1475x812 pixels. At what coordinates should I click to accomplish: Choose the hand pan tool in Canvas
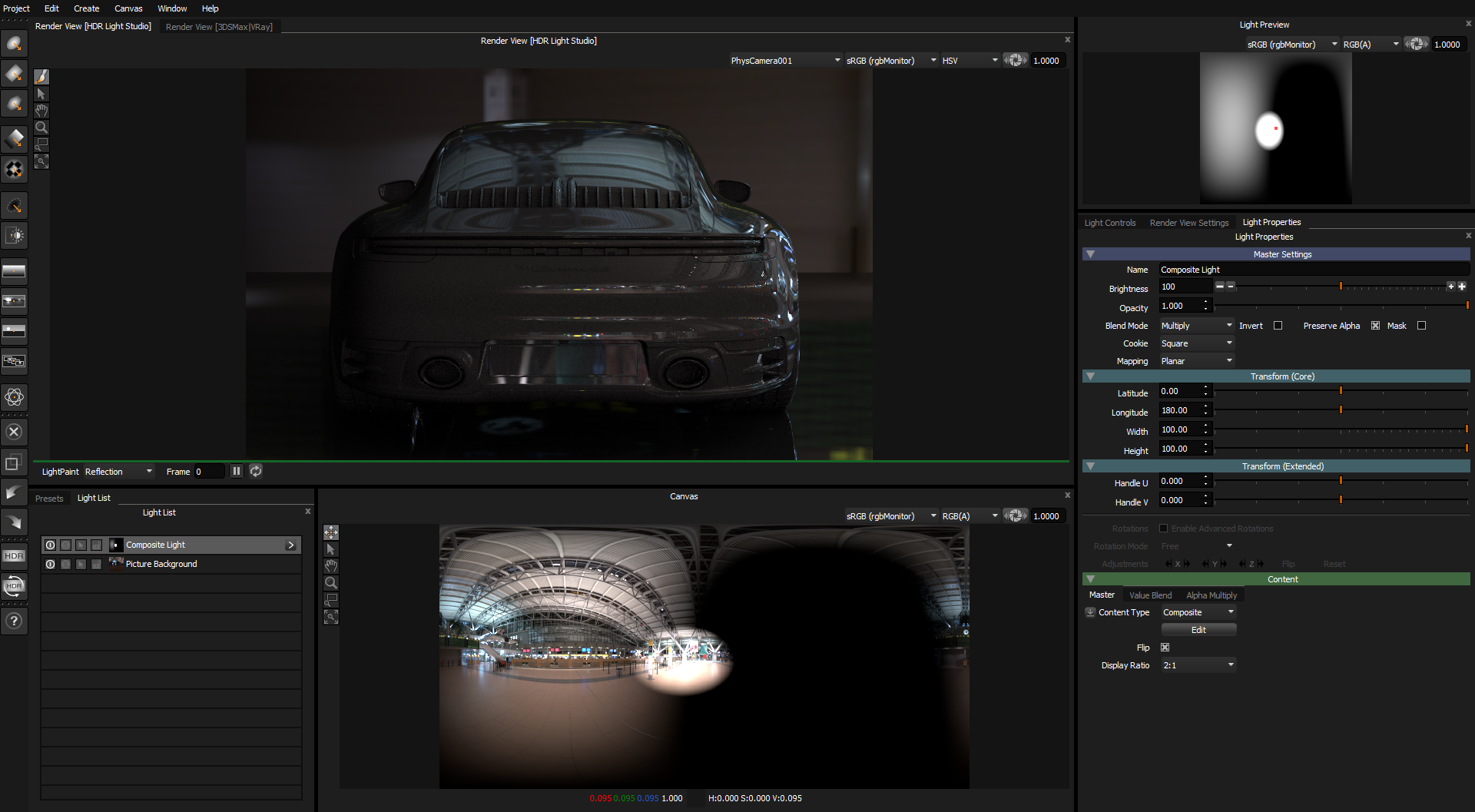pos(331,566)
